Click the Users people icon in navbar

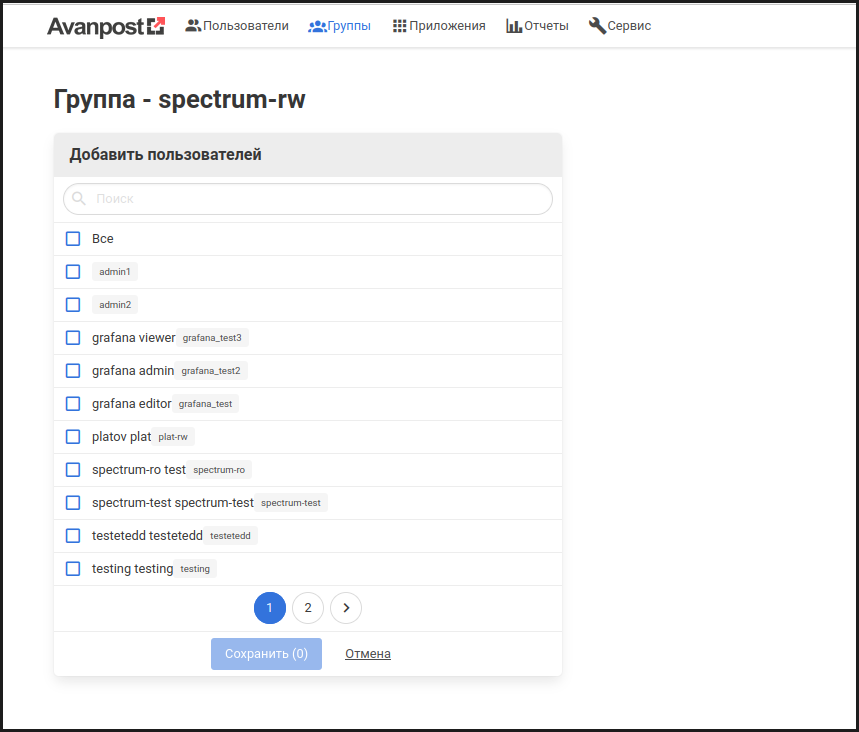click(x=193, y=26)
